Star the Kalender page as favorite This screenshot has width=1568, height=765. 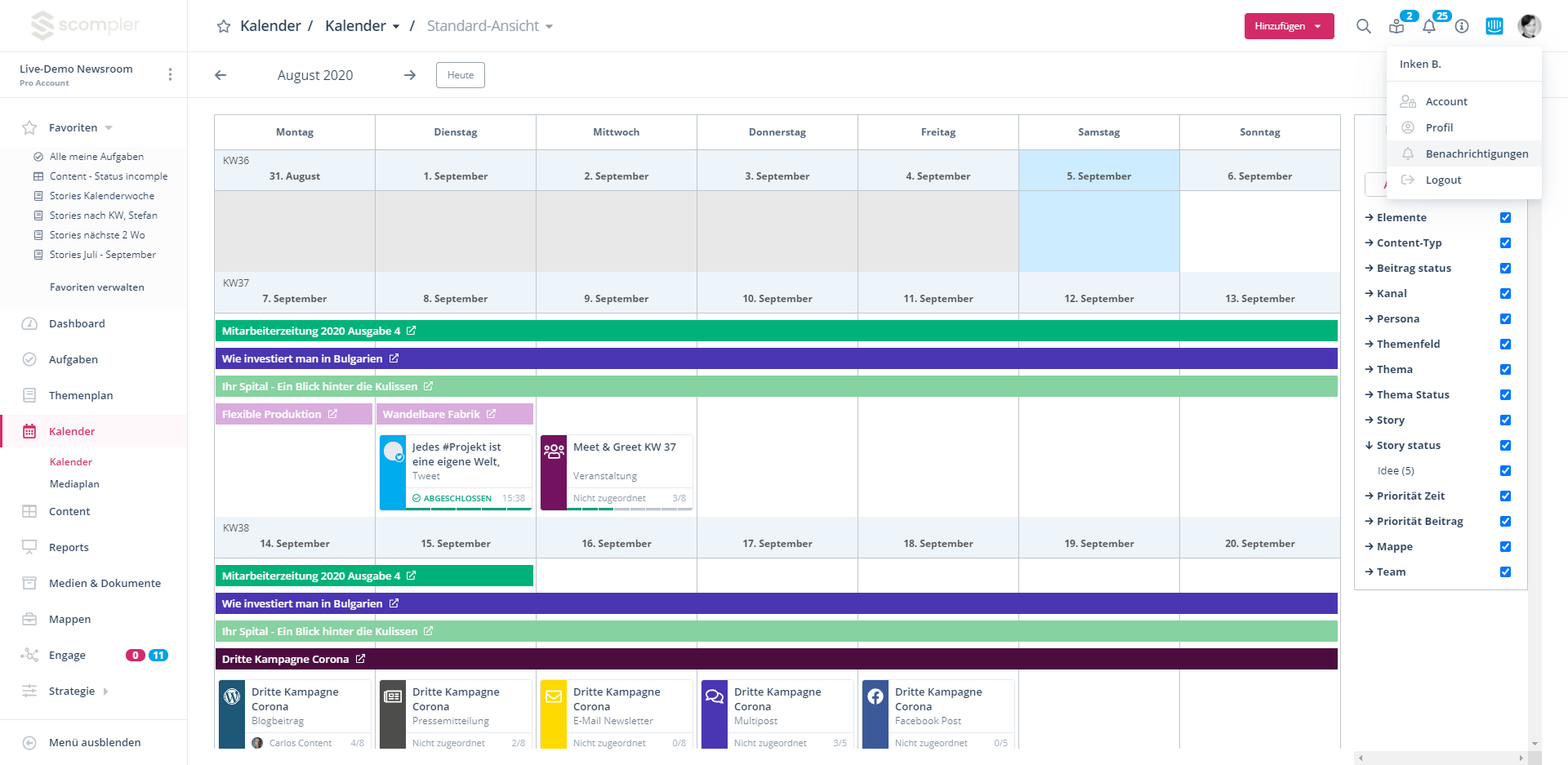(223, 26)
